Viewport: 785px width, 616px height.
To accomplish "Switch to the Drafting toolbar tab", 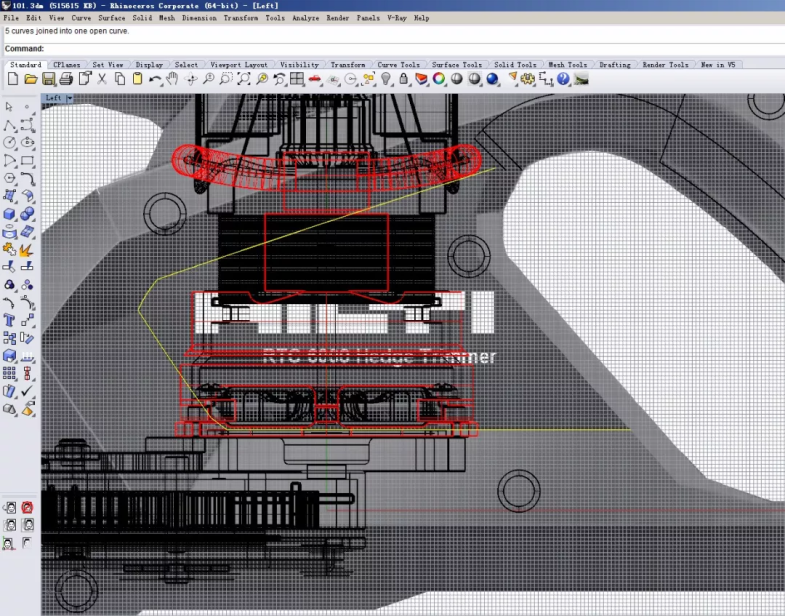I will [614, 65].
